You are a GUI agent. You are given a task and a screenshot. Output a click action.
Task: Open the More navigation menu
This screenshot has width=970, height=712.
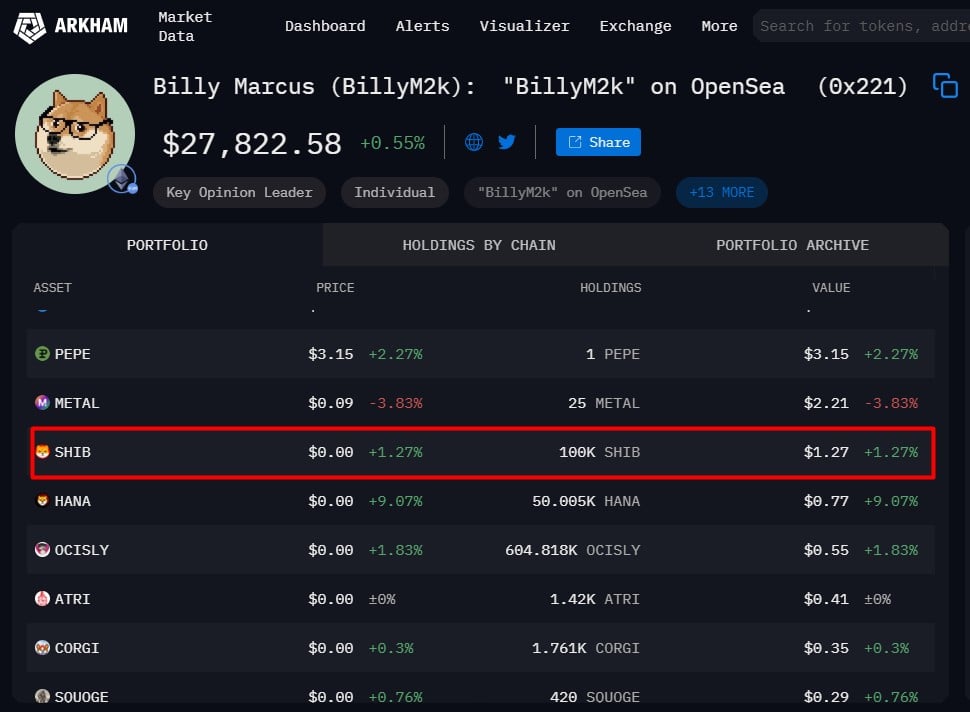click(x=719, y=26)
